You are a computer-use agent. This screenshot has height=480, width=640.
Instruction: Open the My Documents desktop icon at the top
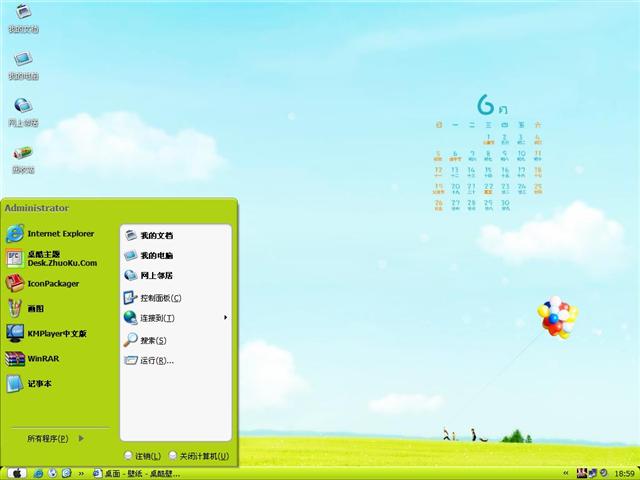point(23,18)
